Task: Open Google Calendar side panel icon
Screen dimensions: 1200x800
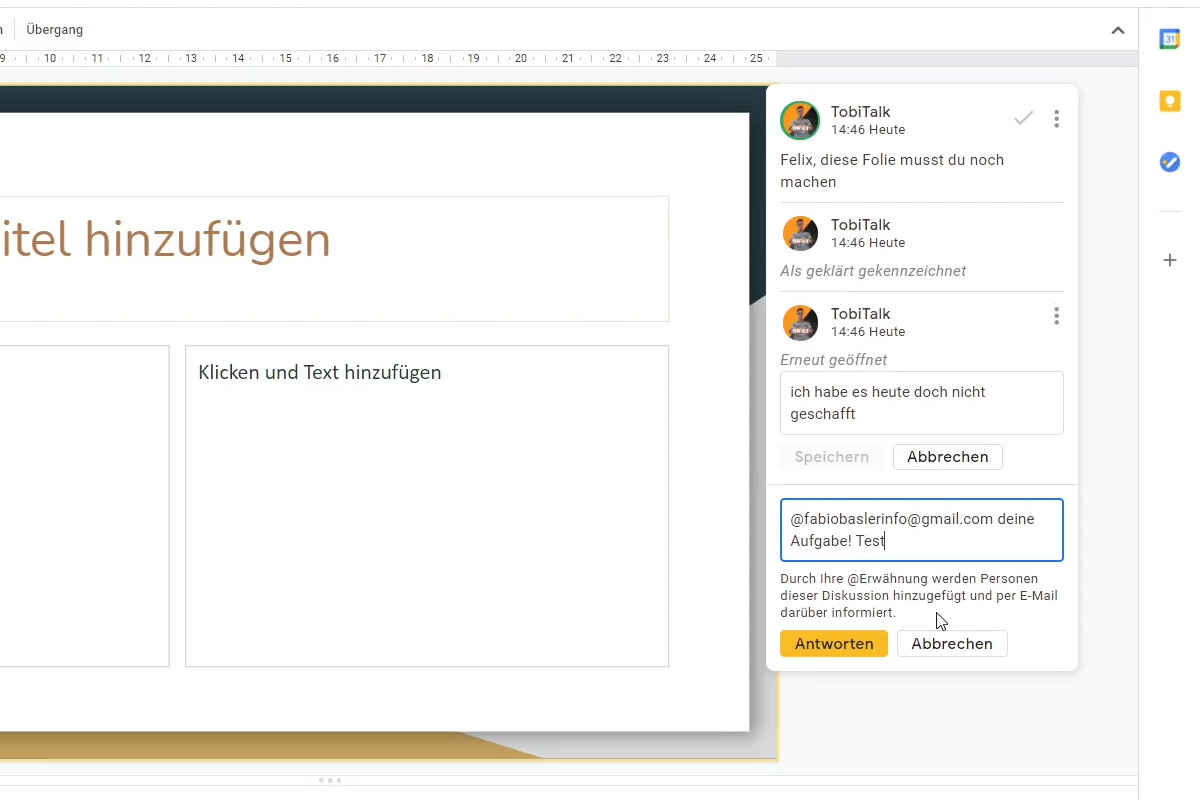Action: pyautogui.click(x=1169, y=39)
